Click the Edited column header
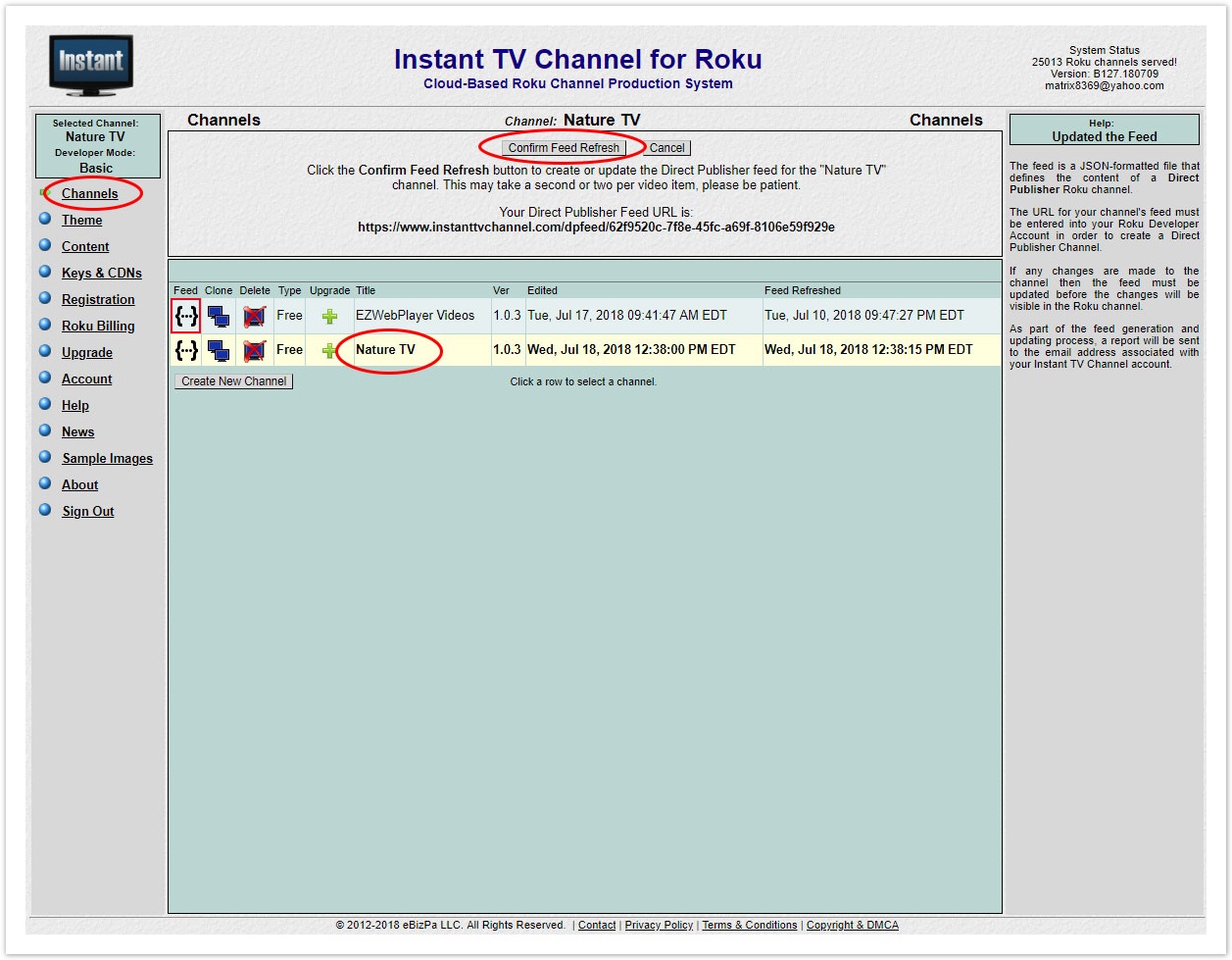This screenshot has height=960, width=1232. point(542,290)
